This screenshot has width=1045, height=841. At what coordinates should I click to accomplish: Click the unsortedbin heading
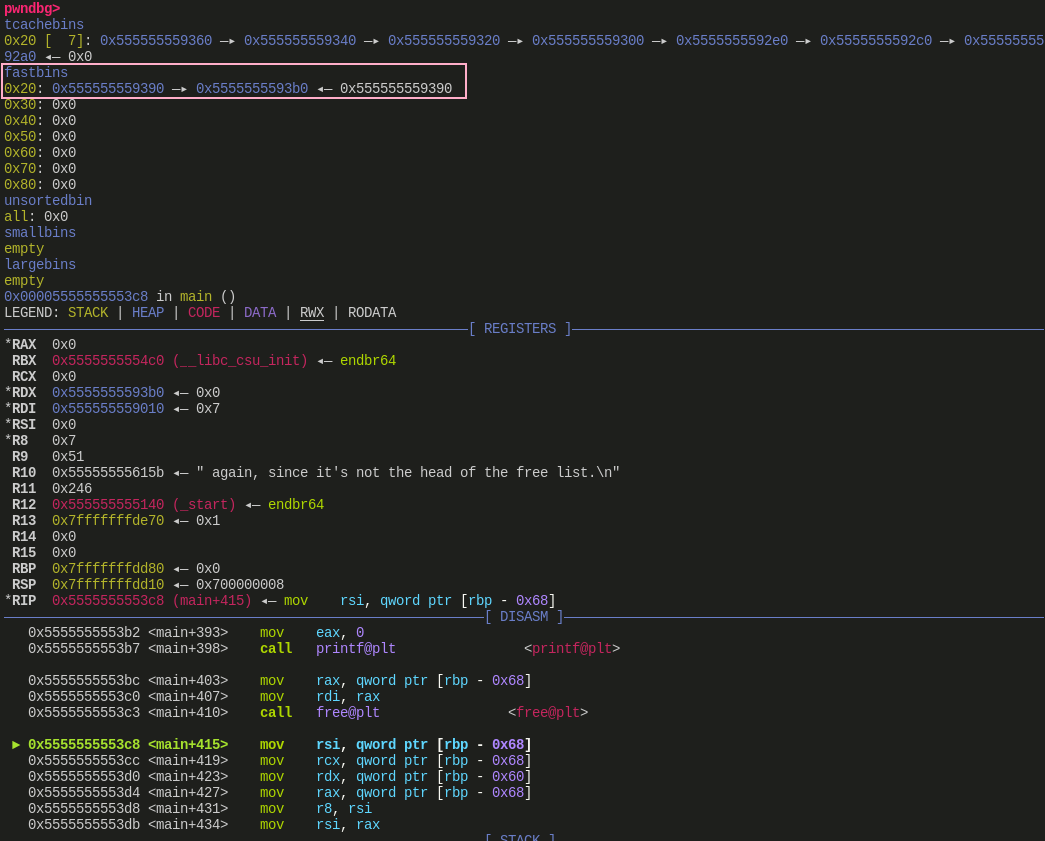coord(48,201)
